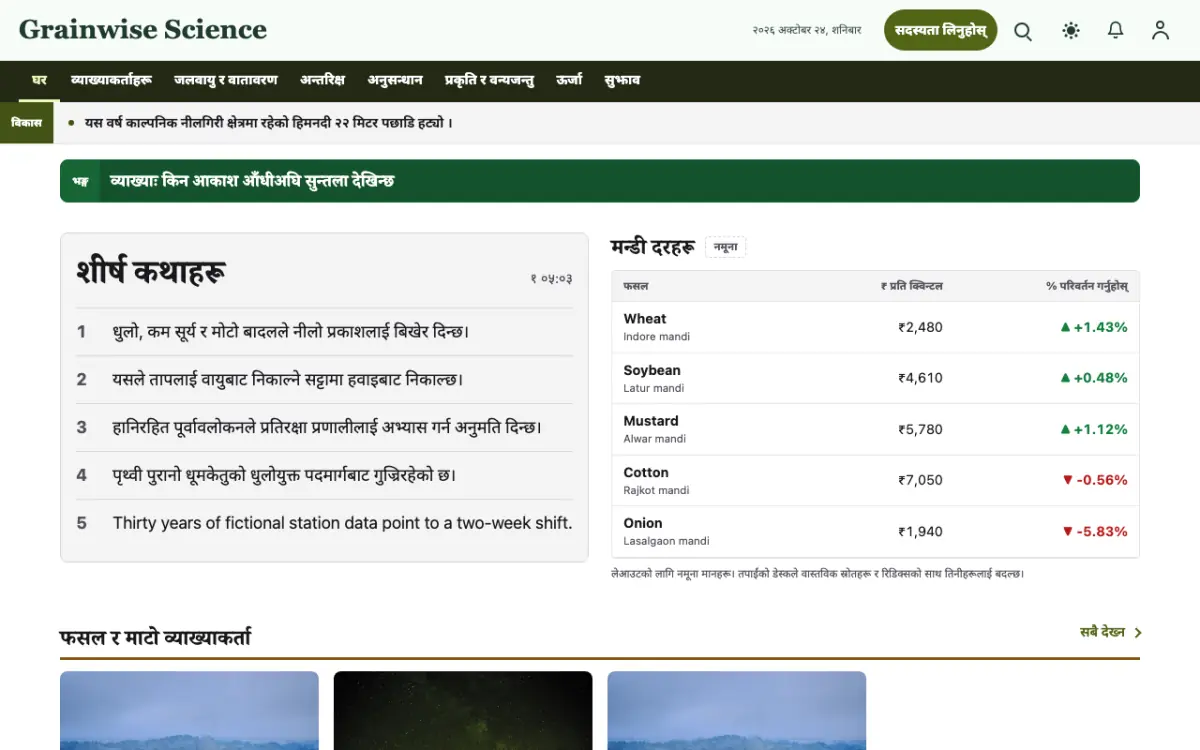
Task: Click the ₹5,780 Mustard price
Action: pyautogui.click(x=920, y=429)
